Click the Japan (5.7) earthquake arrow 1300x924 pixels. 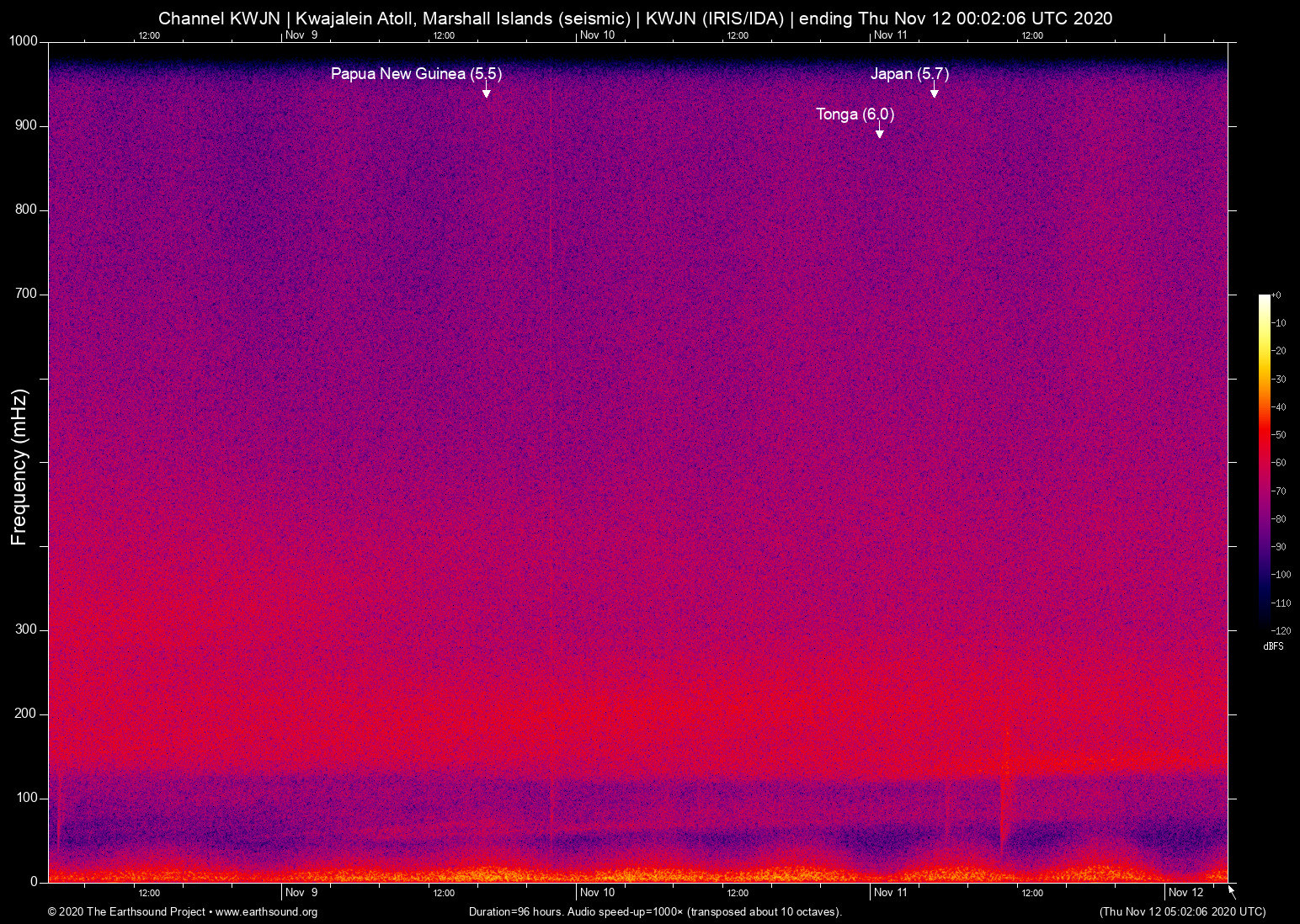[x=933, y=92]
